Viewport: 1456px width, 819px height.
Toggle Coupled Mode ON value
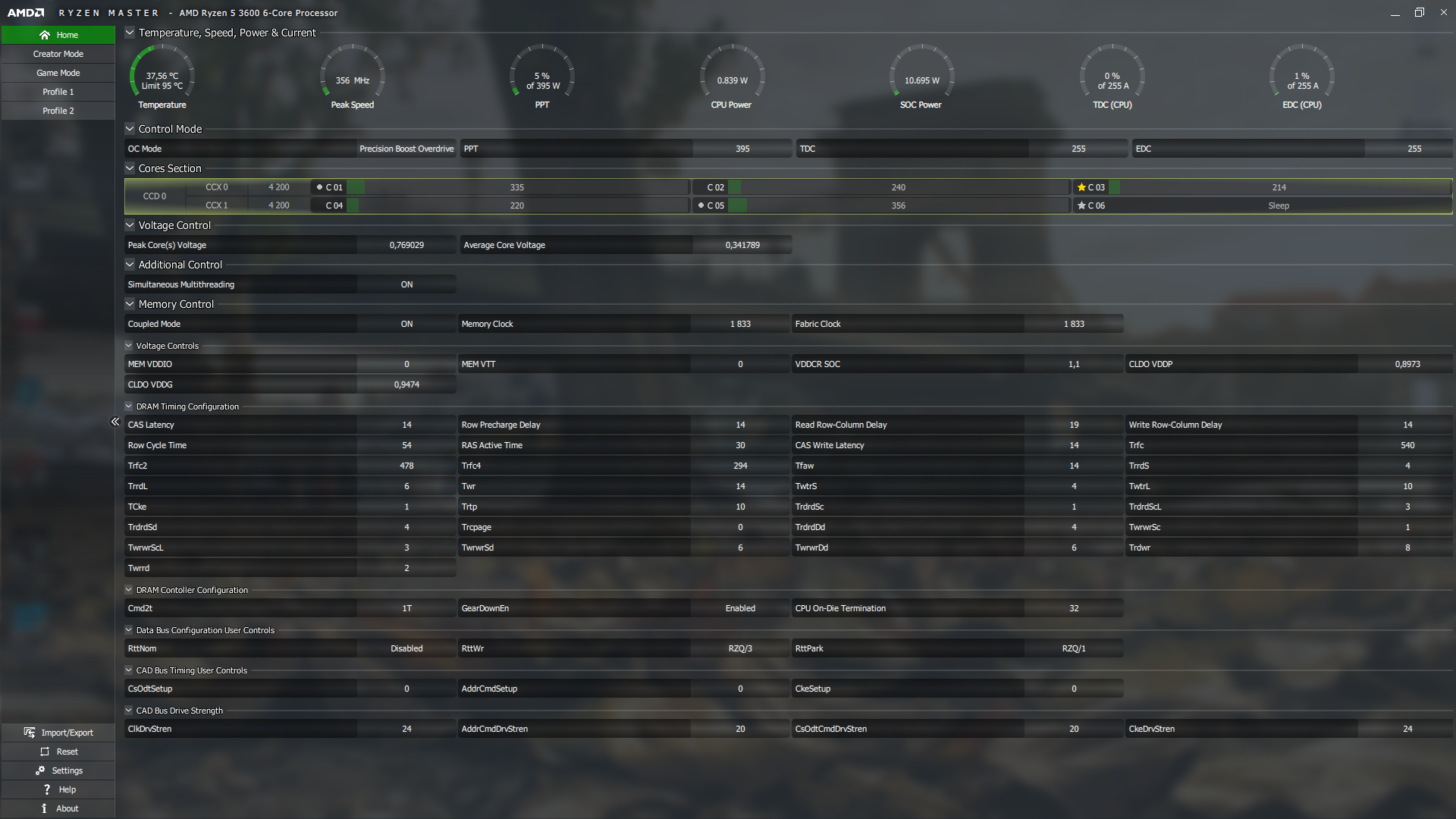click(406, 324)
